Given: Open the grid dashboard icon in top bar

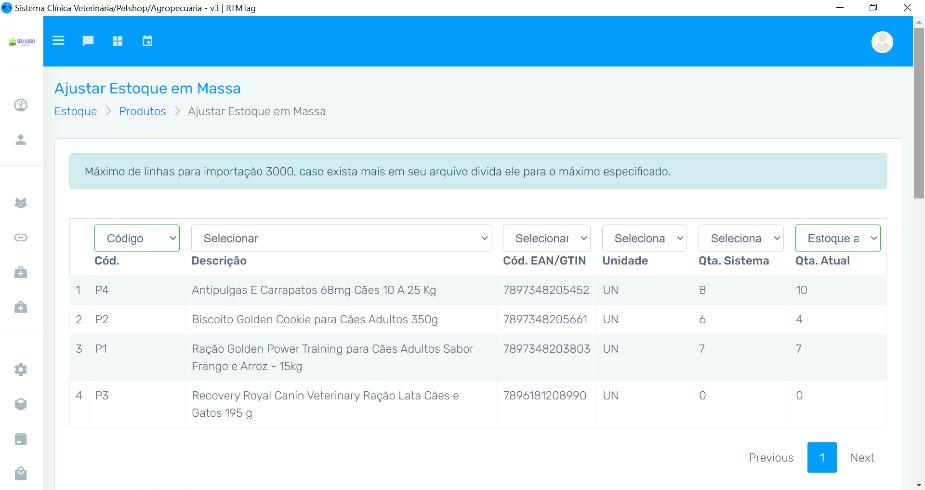Looking at the screenshot, I should click(117, 41).
